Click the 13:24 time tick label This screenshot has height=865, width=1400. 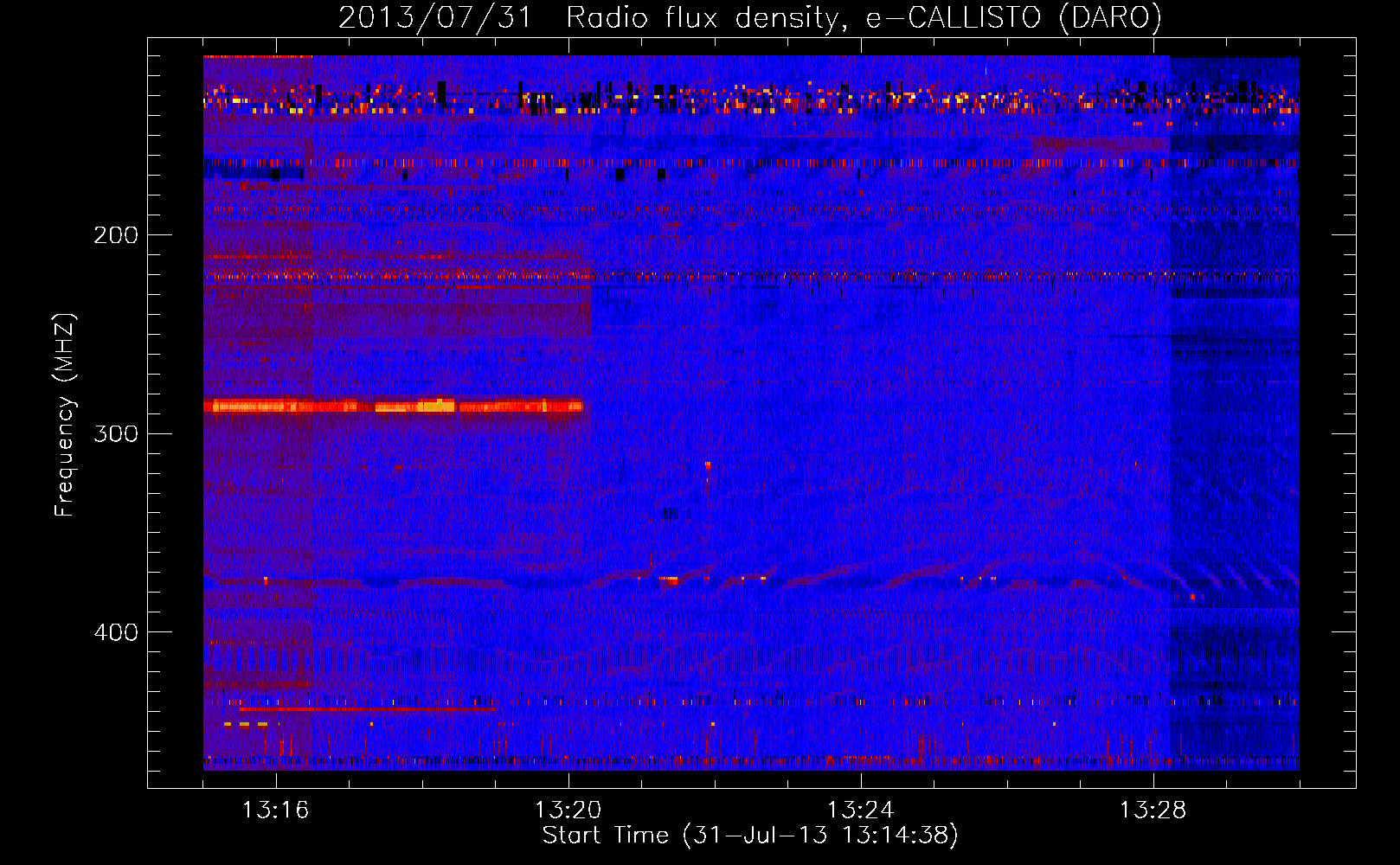(860, 810)
